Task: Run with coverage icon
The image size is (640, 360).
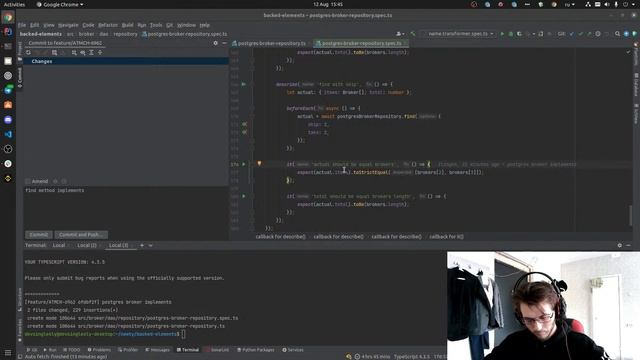Action: click(519, 34)
